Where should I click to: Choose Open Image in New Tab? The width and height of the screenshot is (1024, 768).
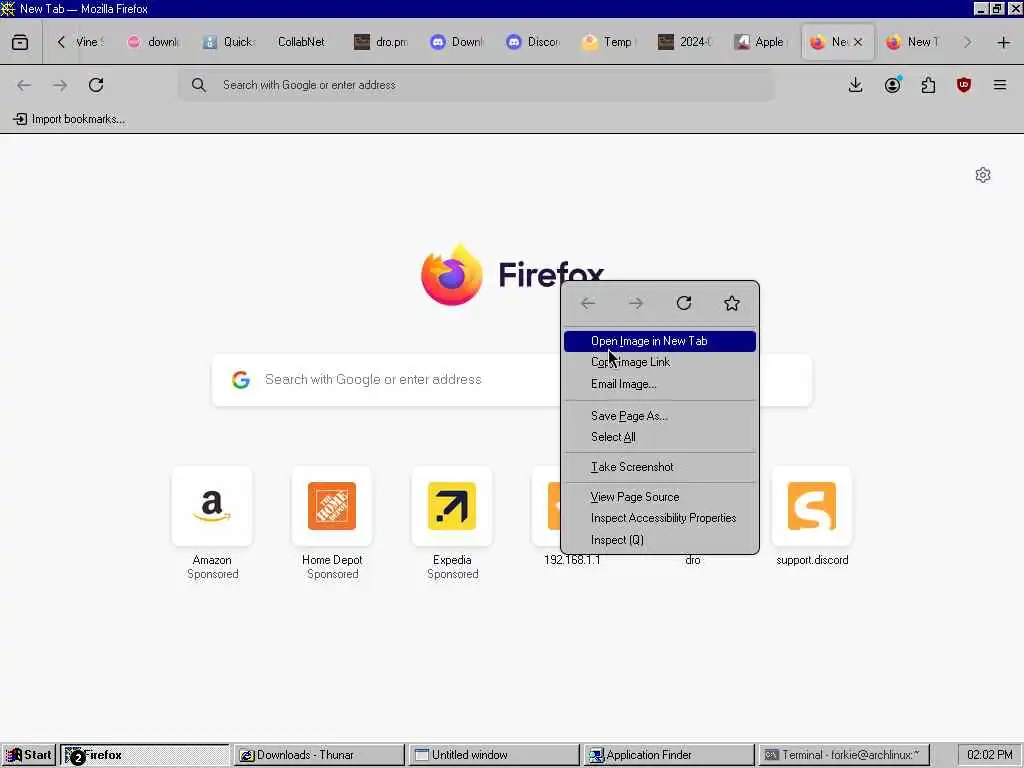660,341
